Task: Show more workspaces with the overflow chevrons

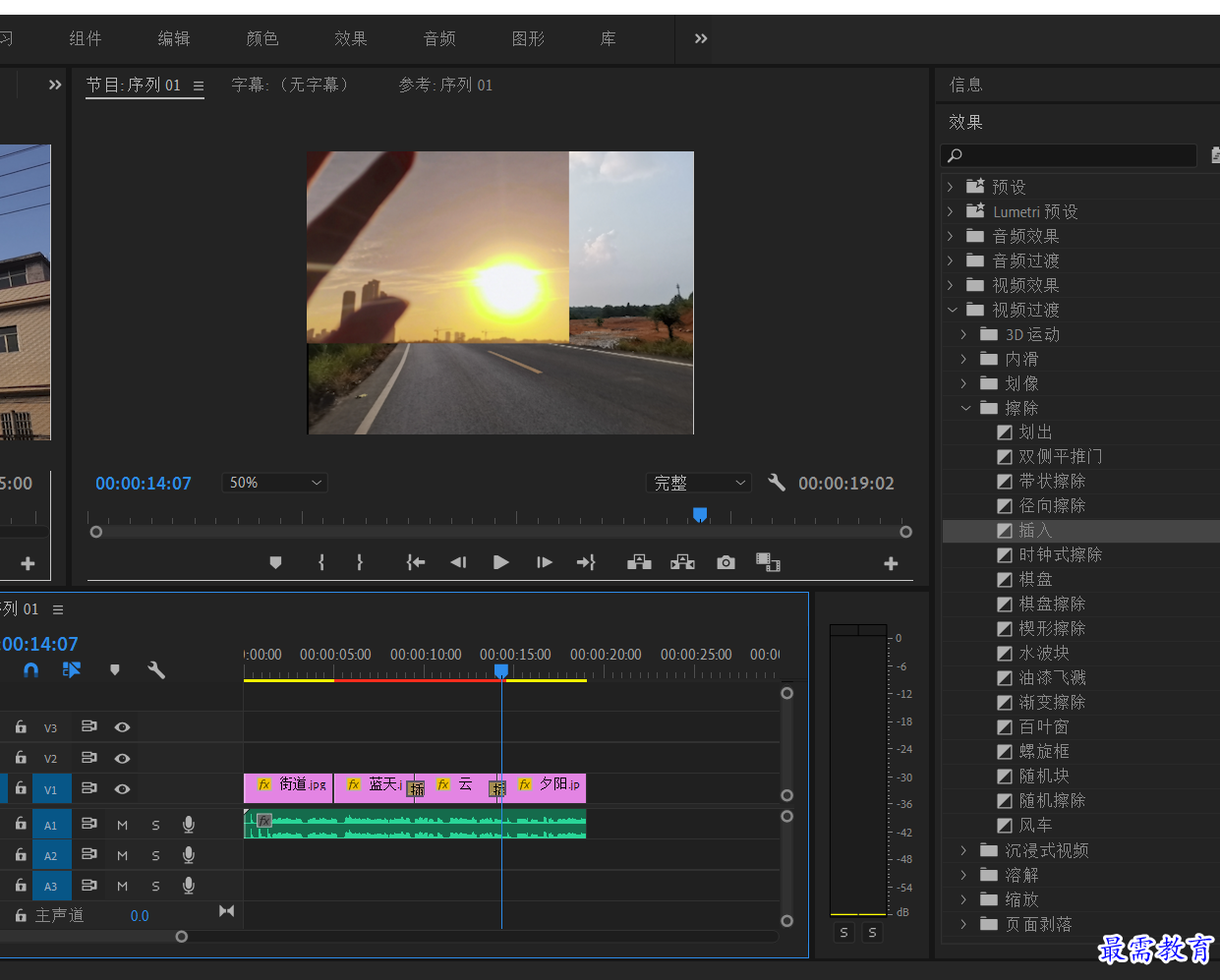Action: (x=701, y=38)
